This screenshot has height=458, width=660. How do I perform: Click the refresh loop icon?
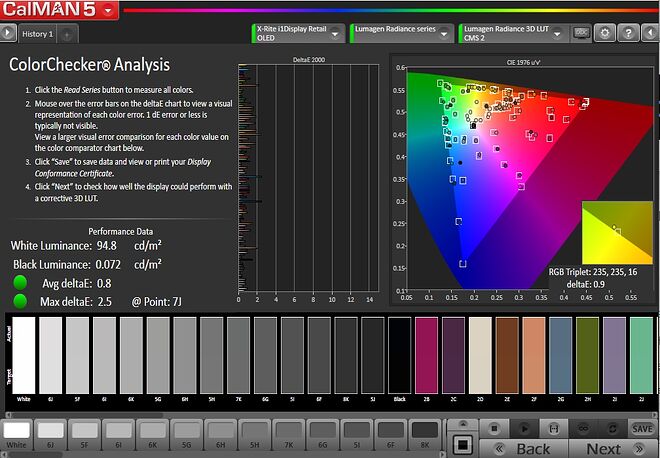pos(612,429)
